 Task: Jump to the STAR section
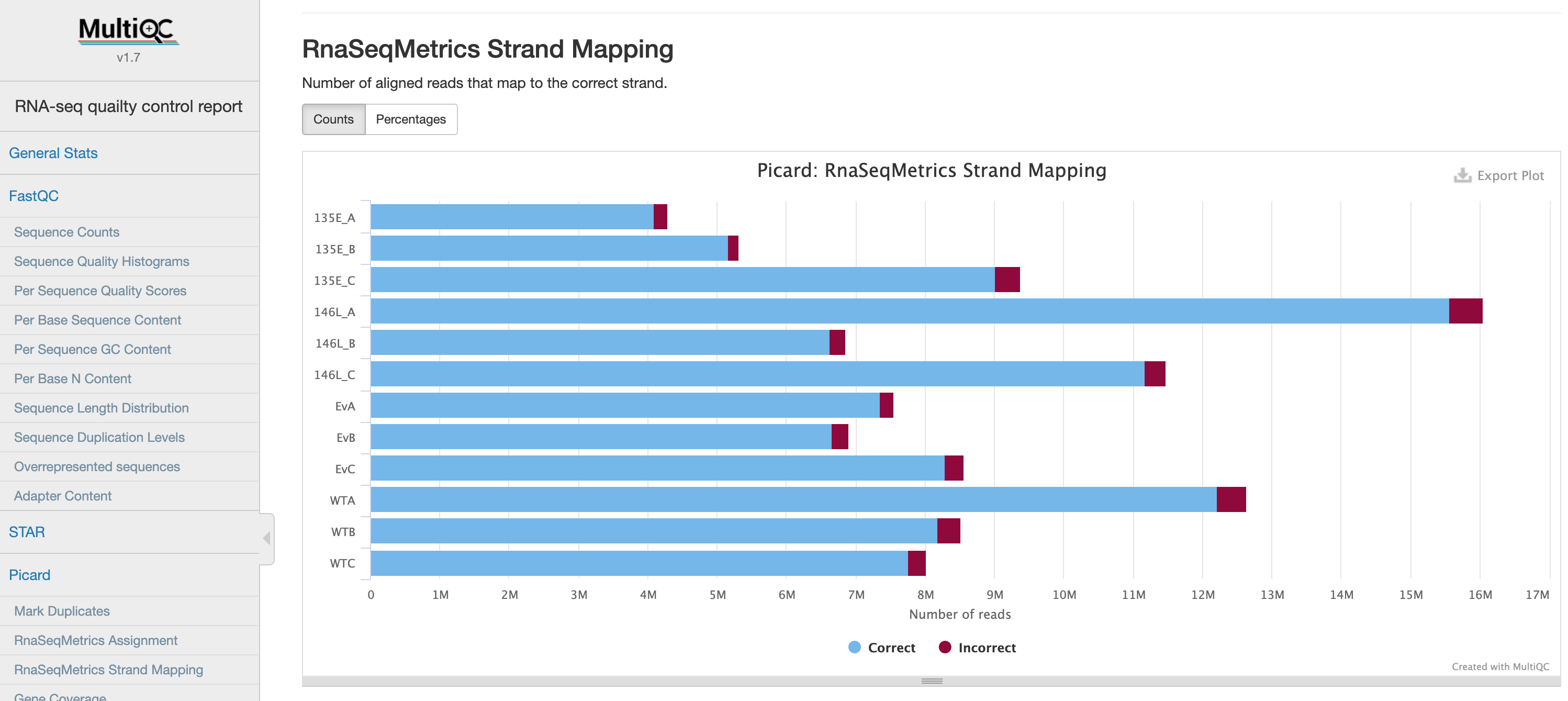[x=27, y=532]
